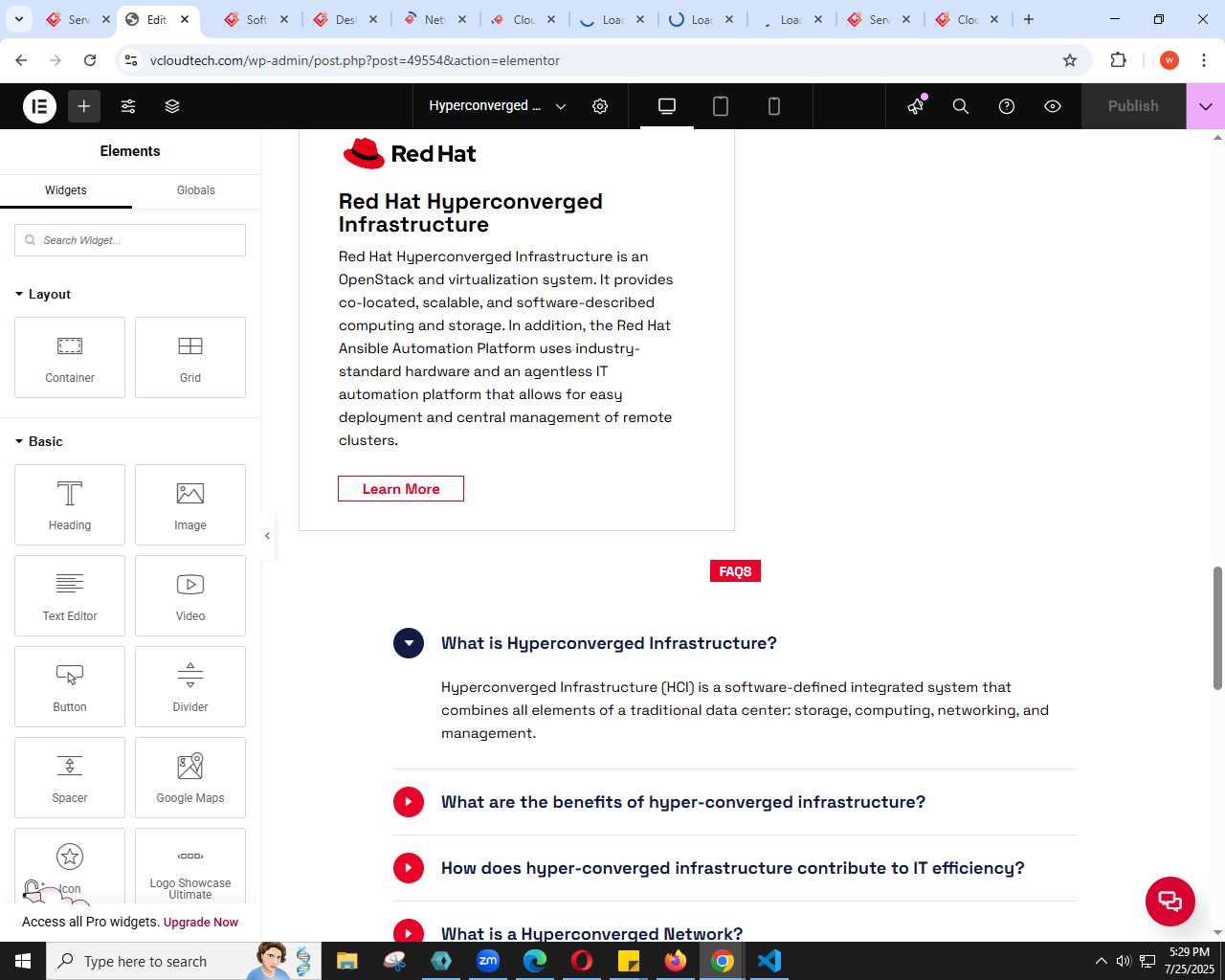Open What's New megaphone icon
This screenshot has width=1225, height=980.
pyautogui.click(x=916, y=106)
